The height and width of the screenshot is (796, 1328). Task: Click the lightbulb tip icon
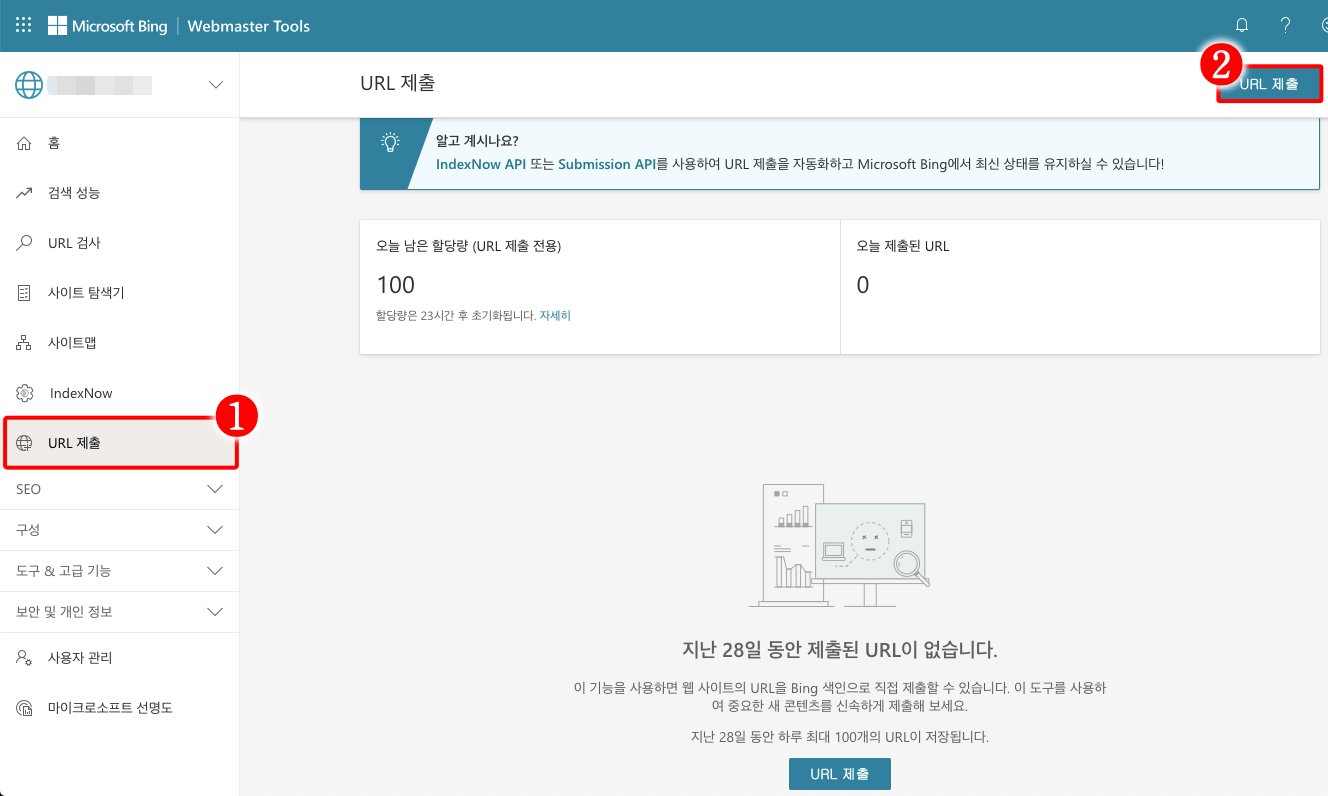coord(390,144)
